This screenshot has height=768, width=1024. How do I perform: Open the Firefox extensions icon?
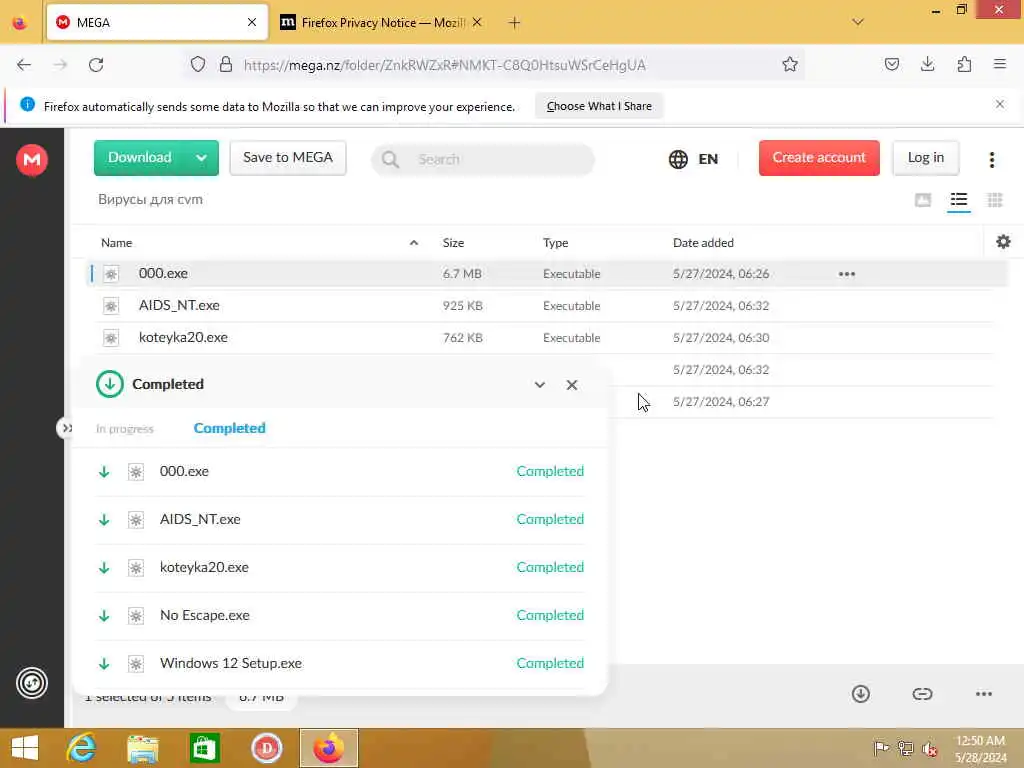pos(964,64)
